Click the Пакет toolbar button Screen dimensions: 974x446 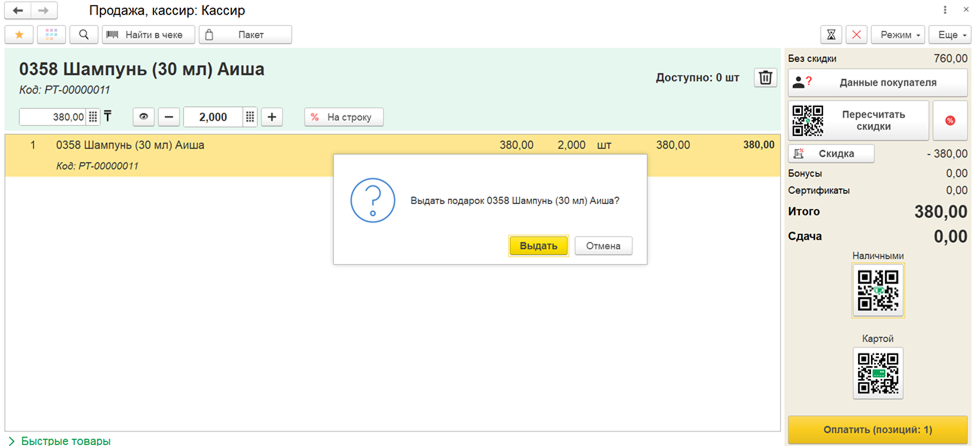click(x=245, y=35)
